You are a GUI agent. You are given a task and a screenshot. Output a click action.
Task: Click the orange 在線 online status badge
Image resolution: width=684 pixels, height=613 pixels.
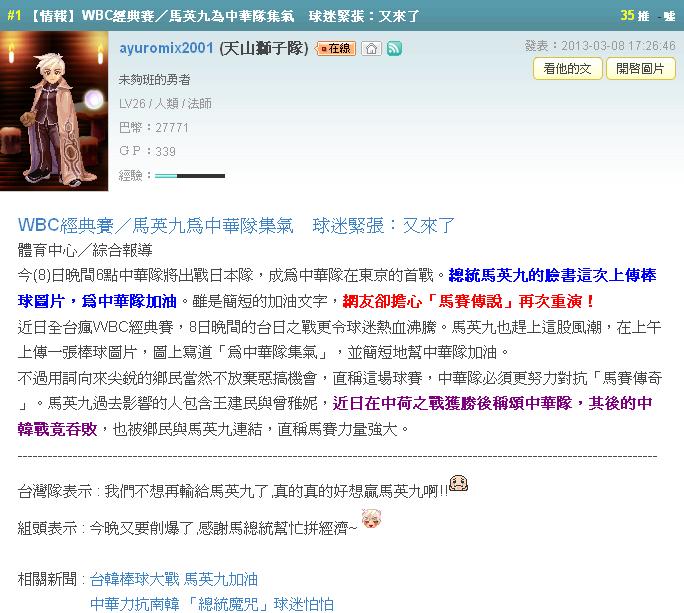pos(335,48)
